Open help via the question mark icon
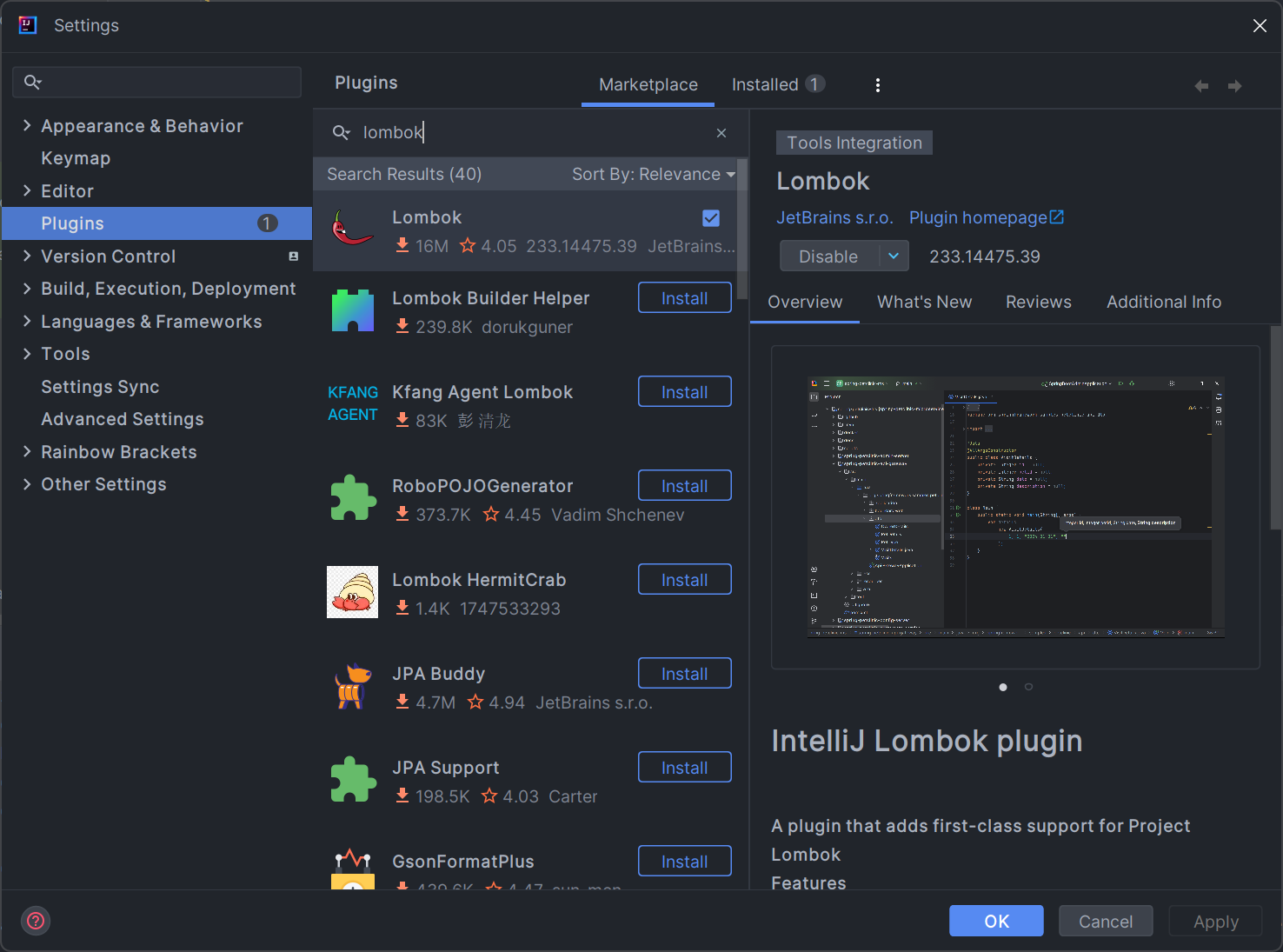The width and height of the screenshot is (1283, 952). coord(36,921)
